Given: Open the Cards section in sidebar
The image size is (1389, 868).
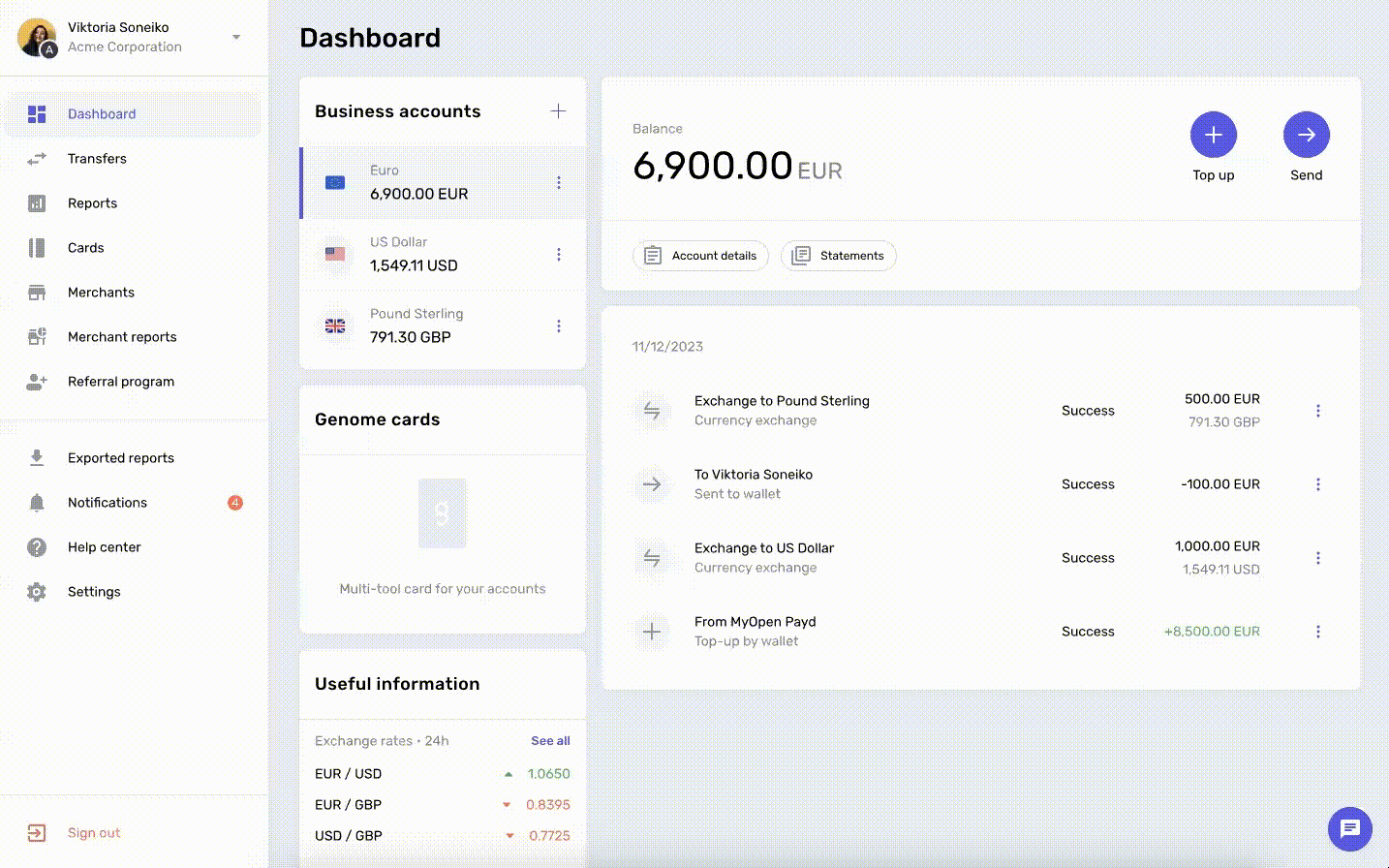Looking at the screenshot, I should (85, 248).
